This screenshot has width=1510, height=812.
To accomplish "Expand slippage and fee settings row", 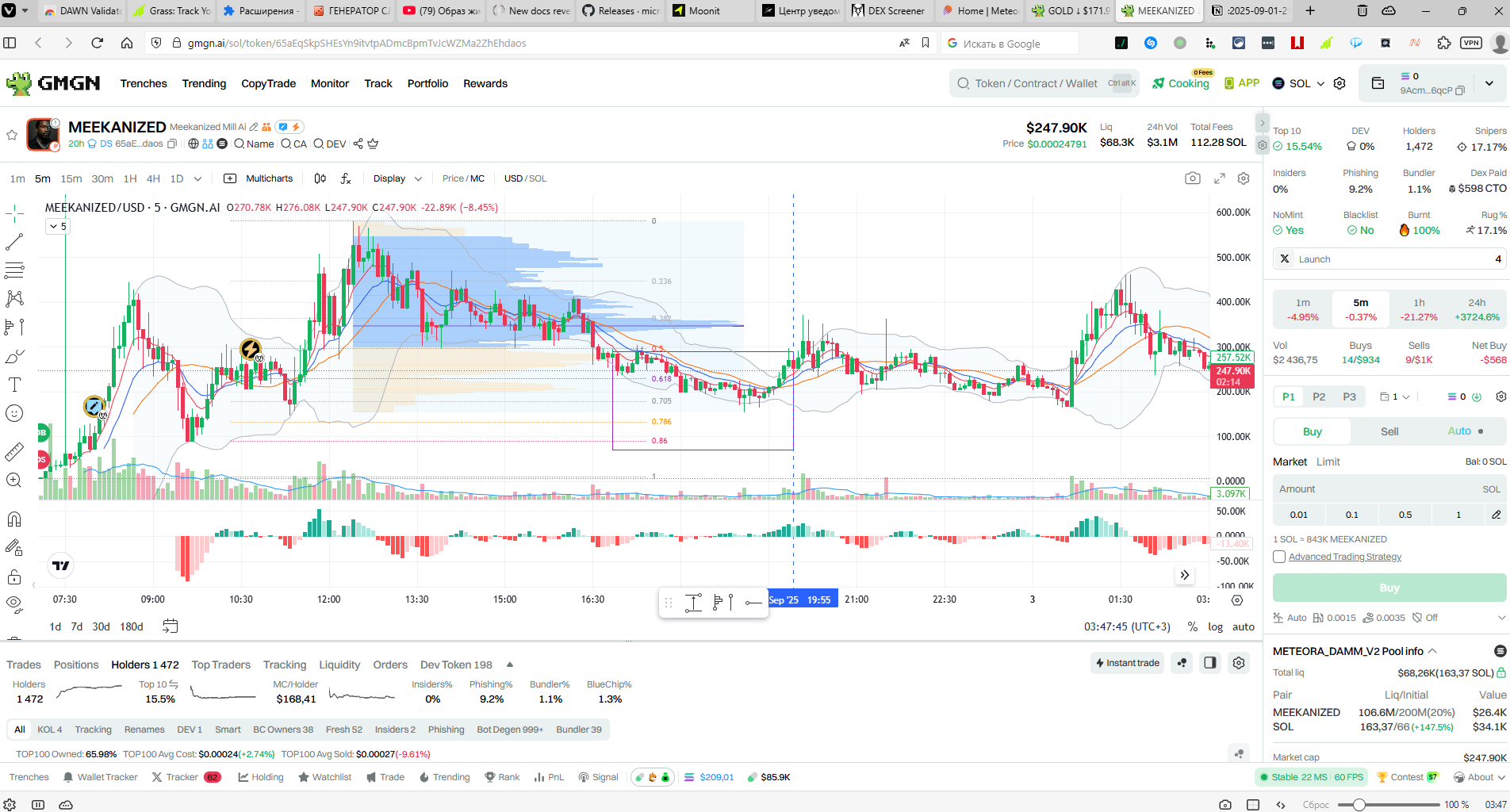I will (x=1500, y=618).
